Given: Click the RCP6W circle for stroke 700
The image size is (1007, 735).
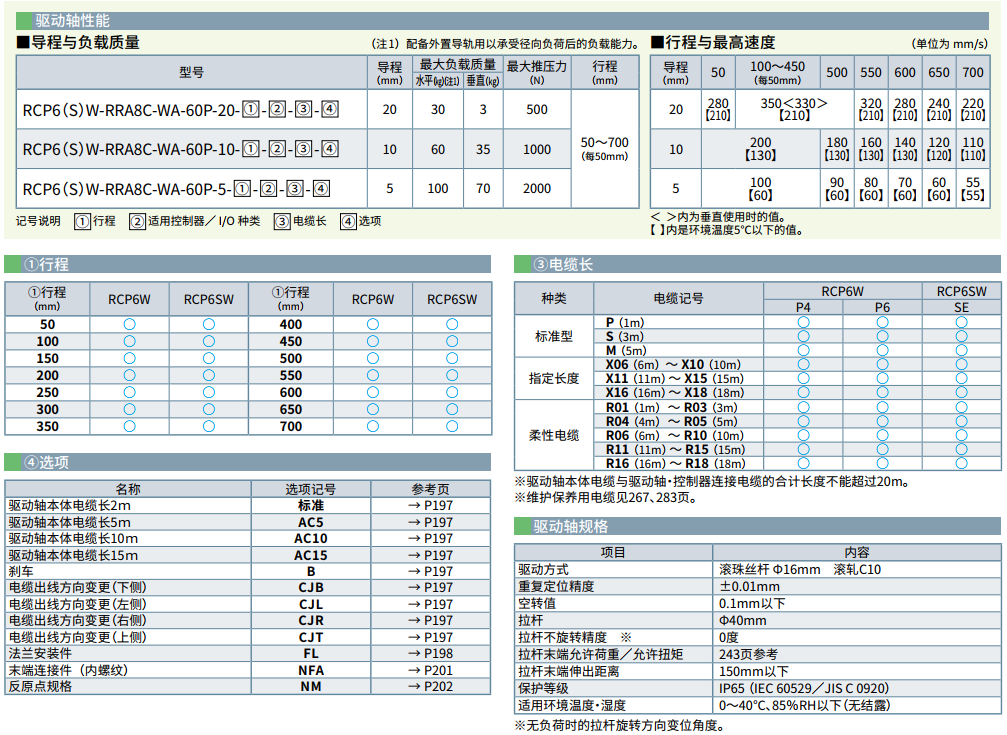Looking at the screenshot, I should (x=372, y=426).
